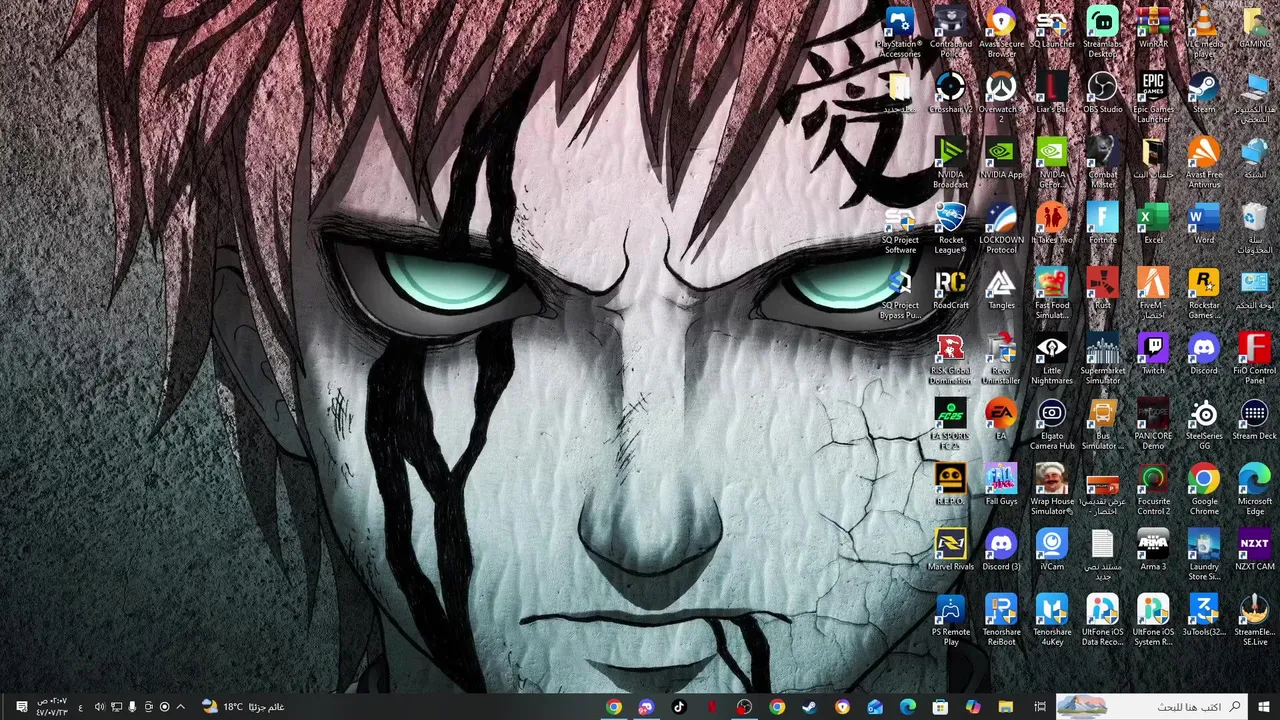
Task: Open NZXT CAM shortcut
Action: 1255,551
